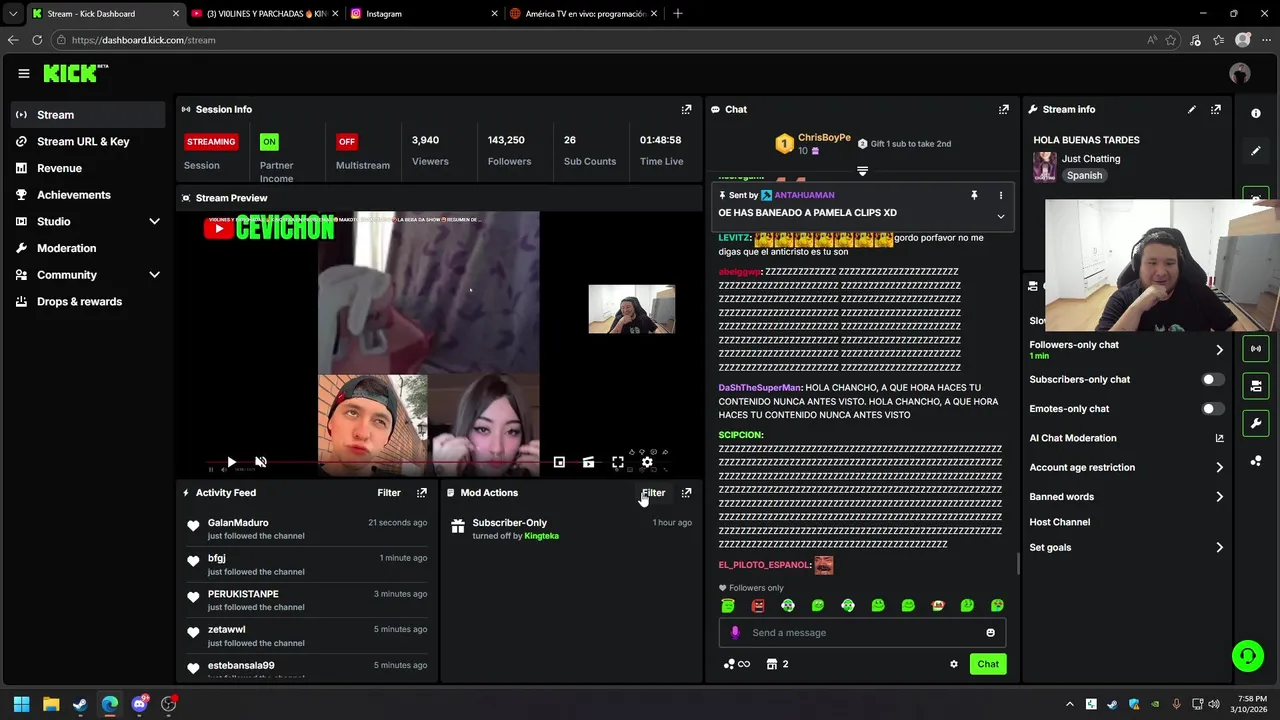Image resolution: width=1280 pixels, height=720 pixels.
Task: Expand the Studio sidebar section
Action: (x=154, y=221)
